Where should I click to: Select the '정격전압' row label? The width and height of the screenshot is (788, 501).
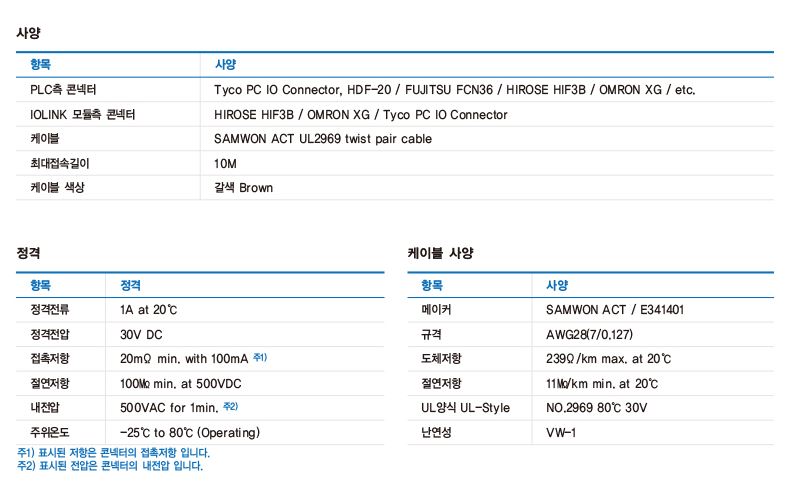pyautogui.click(x=50, y=335)
